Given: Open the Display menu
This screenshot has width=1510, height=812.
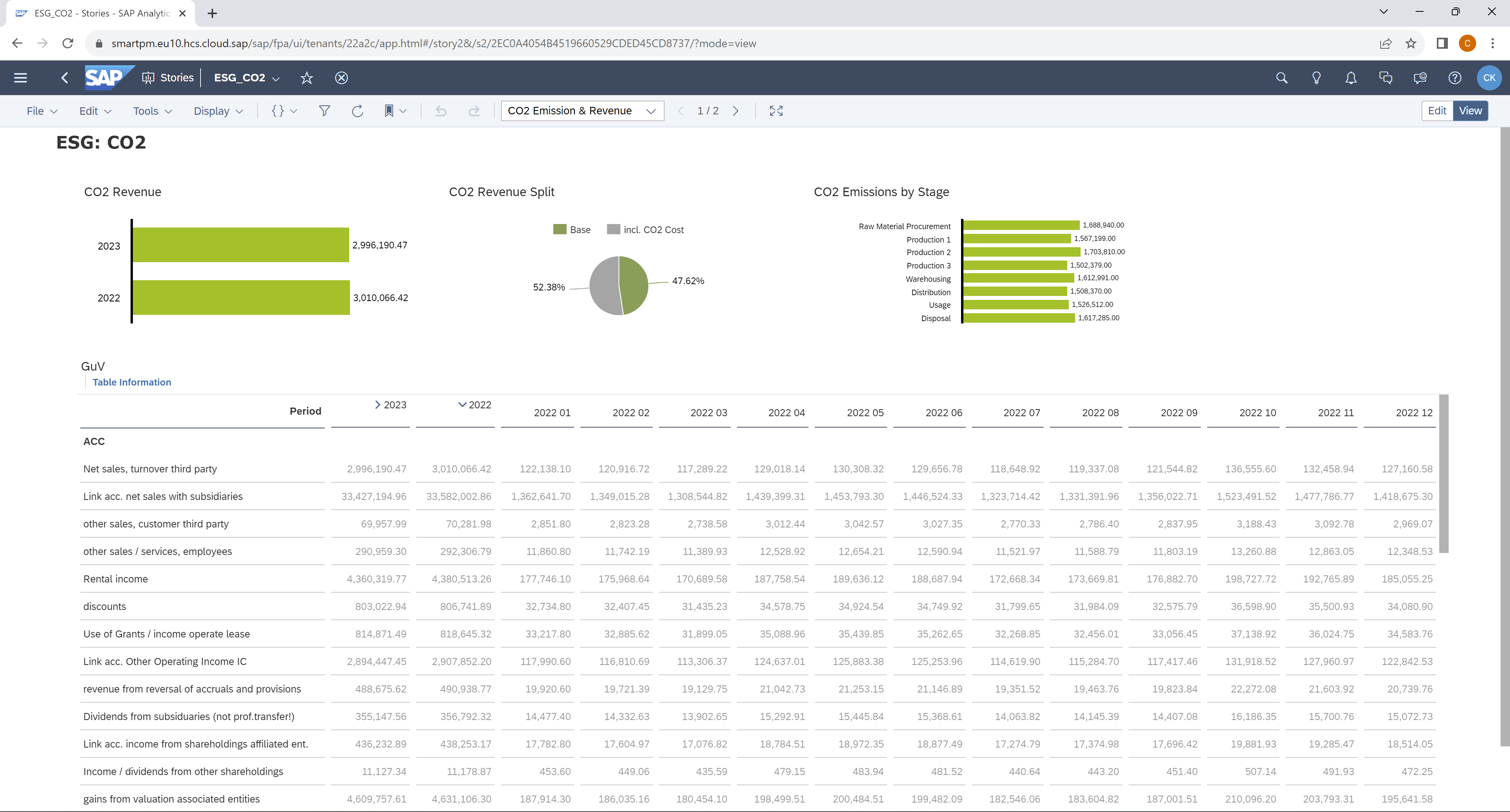Looking at the screenshot, I should tap(217, 111).
